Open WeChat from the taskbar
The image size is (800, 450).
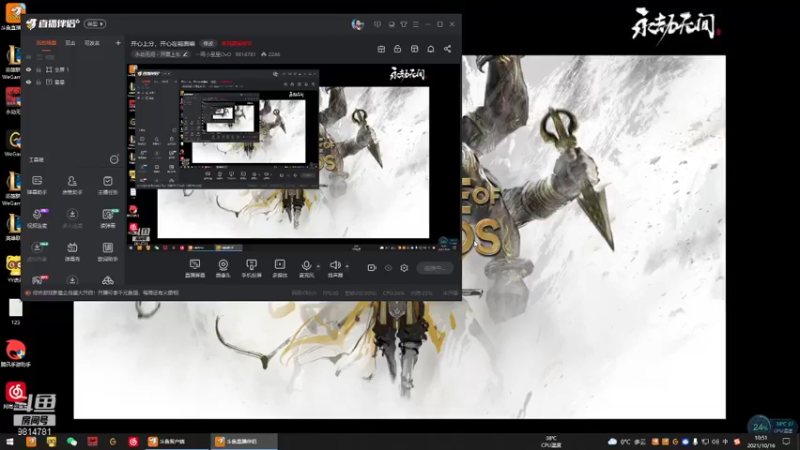72,441
